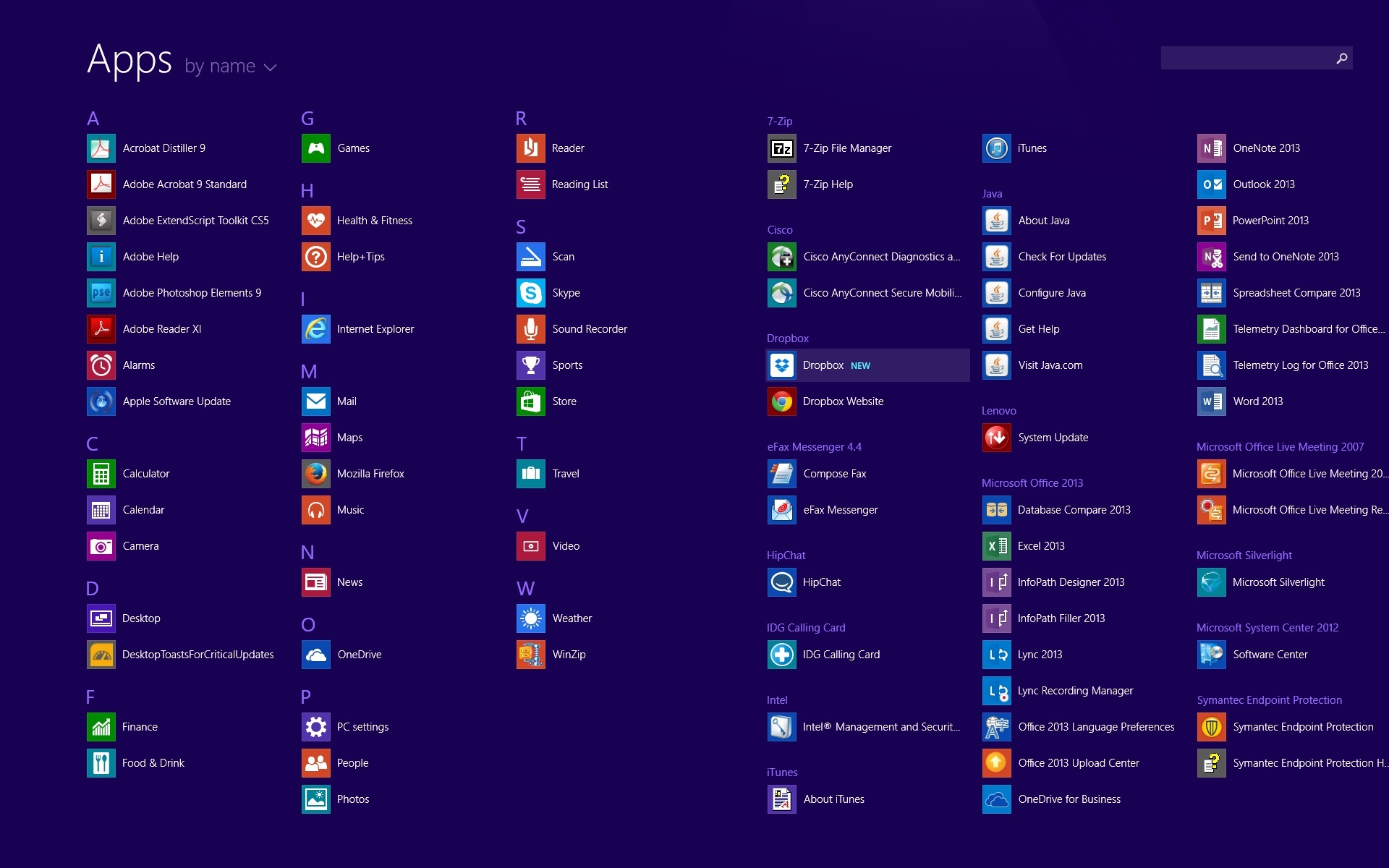Open the Compose Fax entry
The height and width of the screenshot is (868, 1389).
[817, 474]
